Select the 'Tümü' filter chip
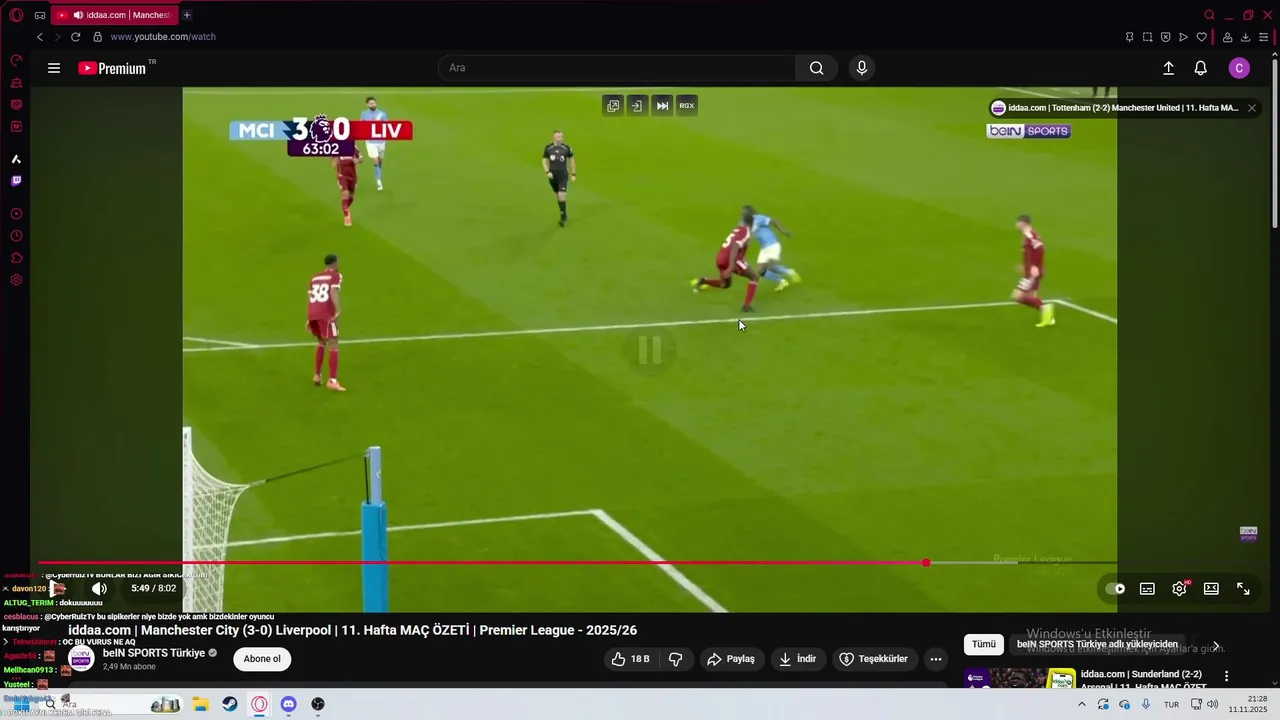The height and width of the screenshot is (720, 1280). [984, 644]
